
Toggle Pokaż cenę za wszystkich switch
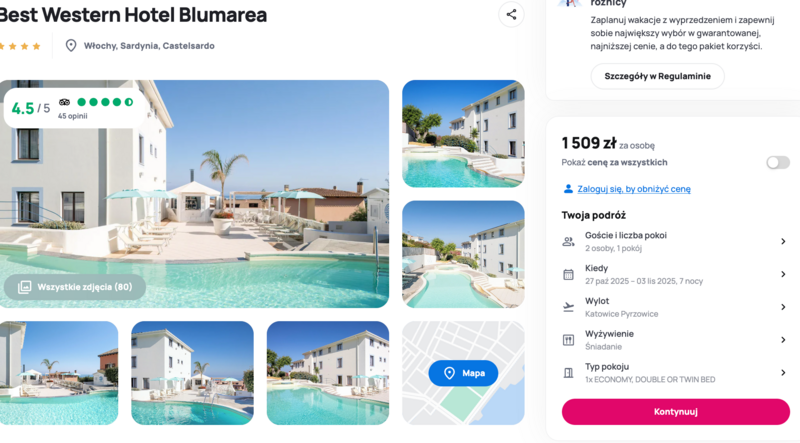[778, 162]
